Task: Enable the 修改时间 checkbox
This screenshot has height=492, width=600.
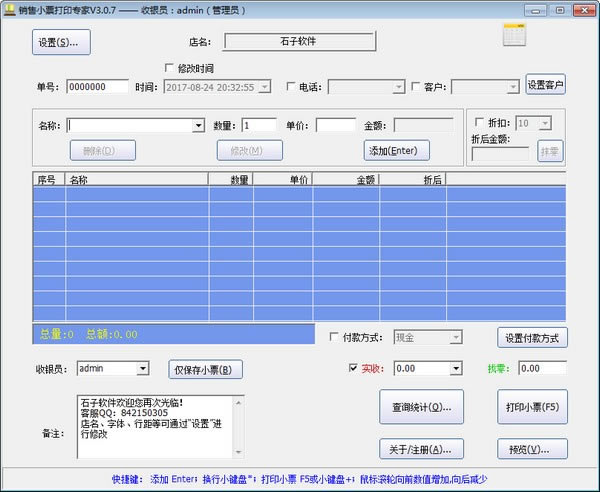Action: [170, 68]
